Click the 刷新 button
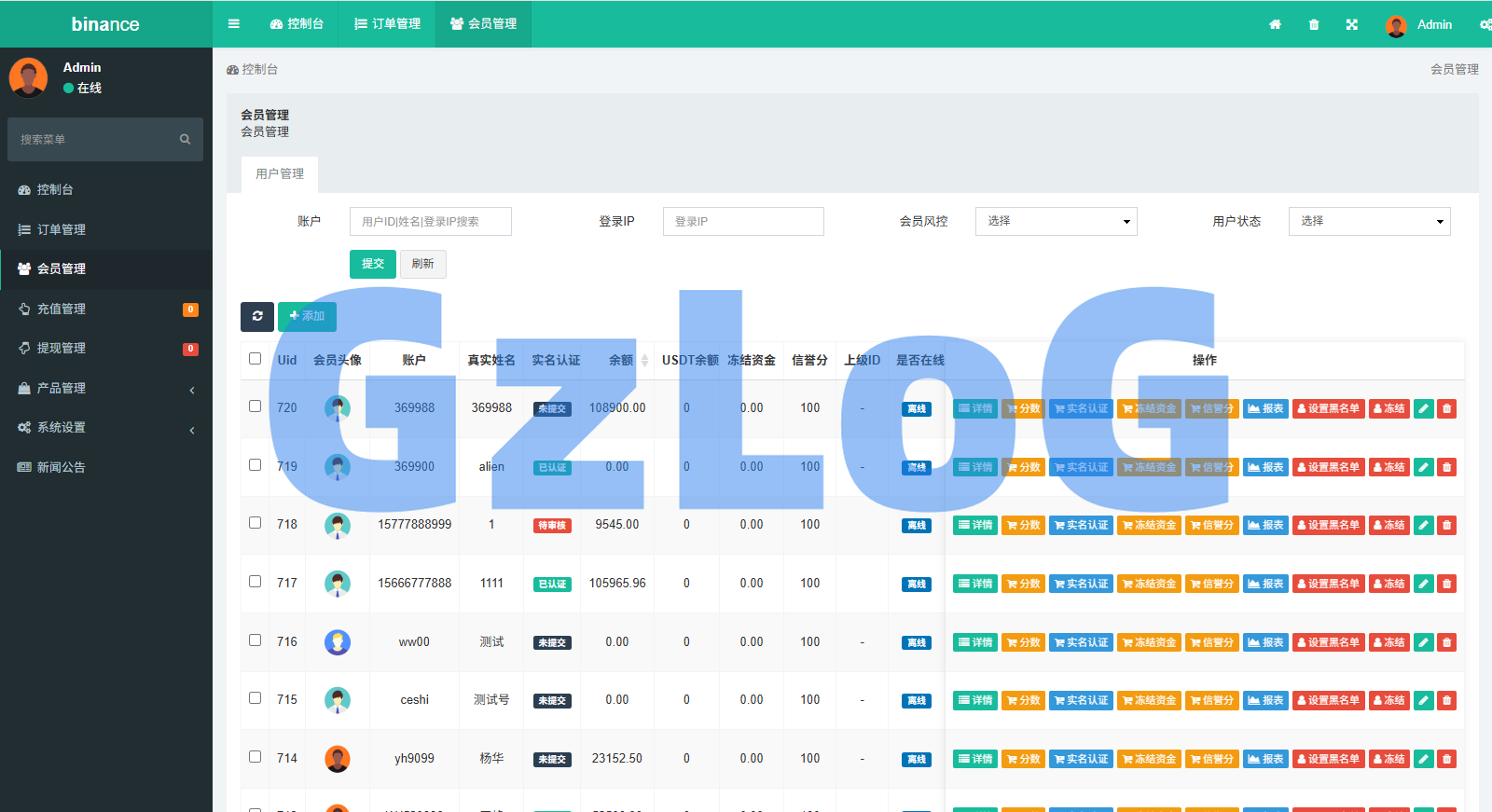Screen dimensions: 1492x812 pyautogui.click(x=423, y=264)
